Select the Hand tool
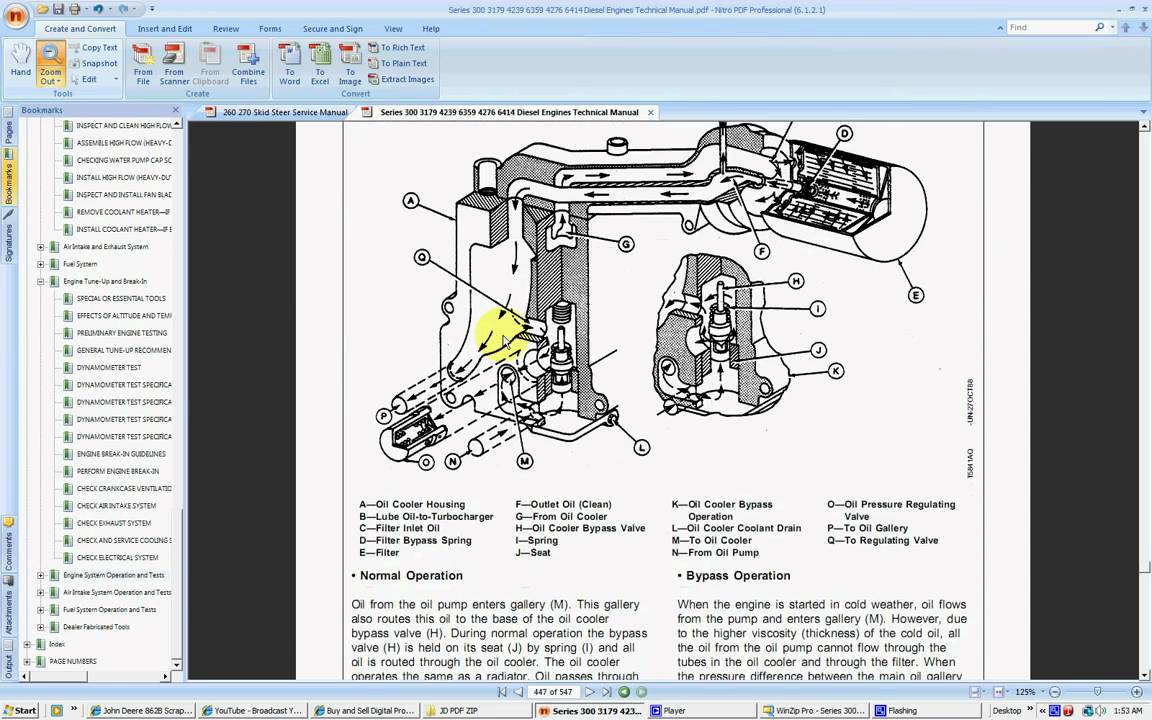The height and width of the screenshot is (720, 1152). [21, 60]
